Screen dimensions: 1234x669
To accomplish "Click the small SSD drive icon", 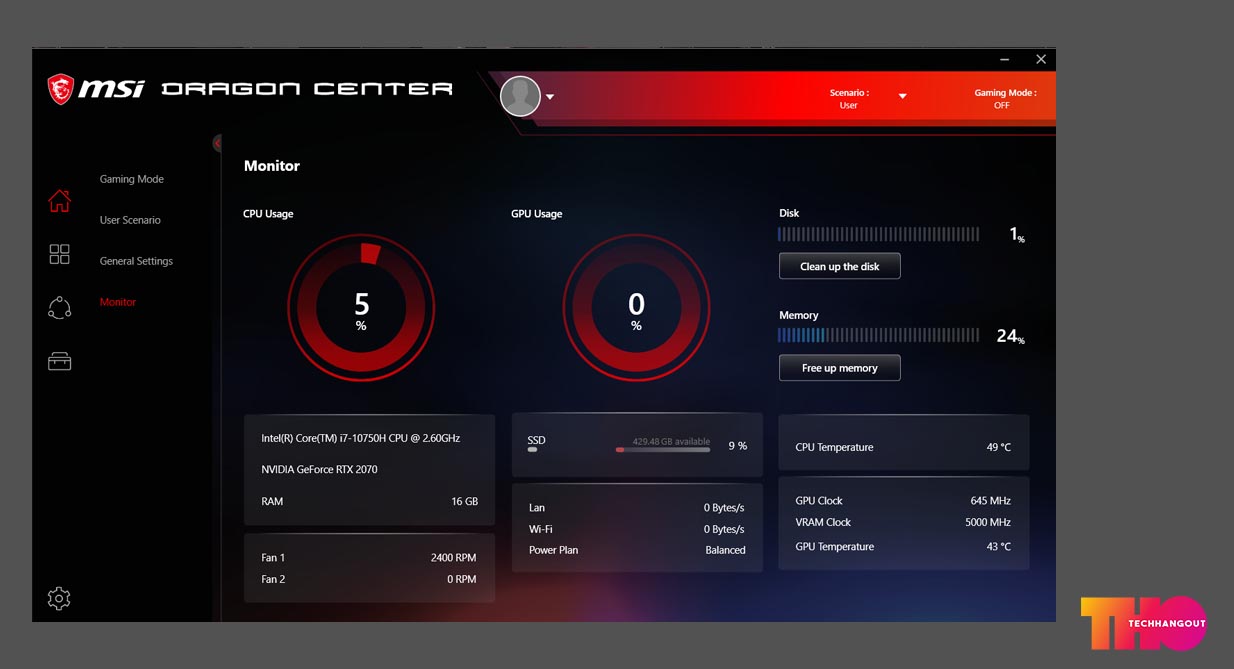I will (532, 450).
